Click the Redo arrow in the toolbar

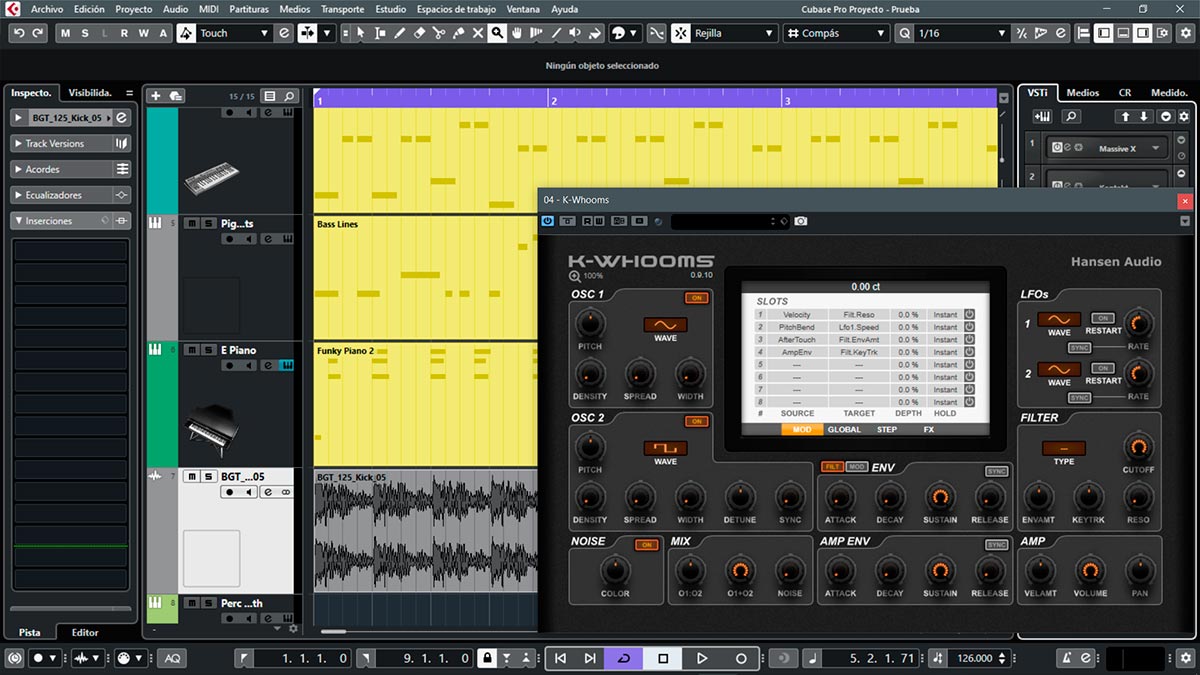tap(38, 33)
